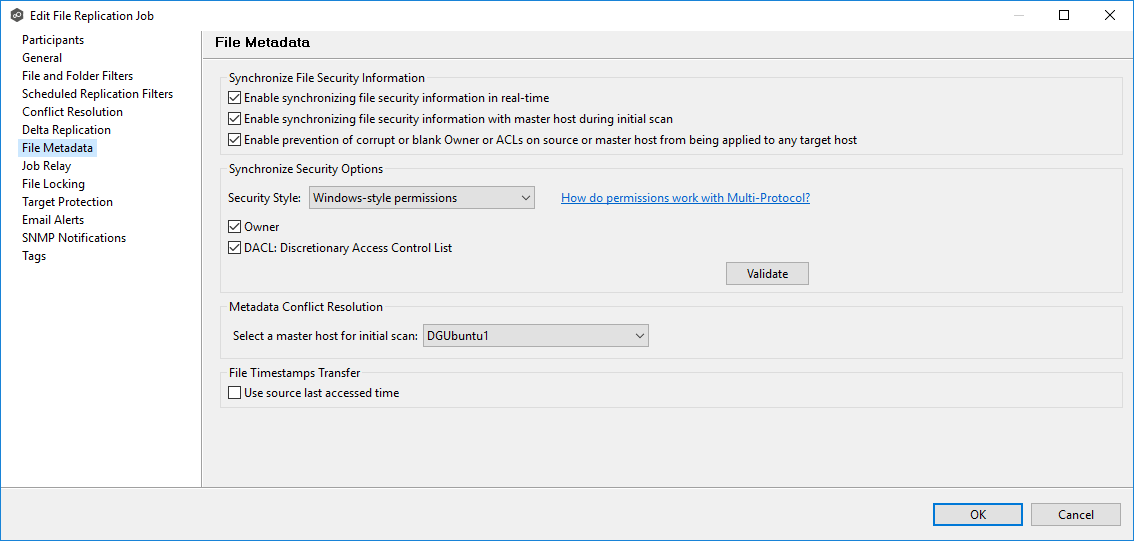Close the dialog with the X icon

(x=1110, y=16)
